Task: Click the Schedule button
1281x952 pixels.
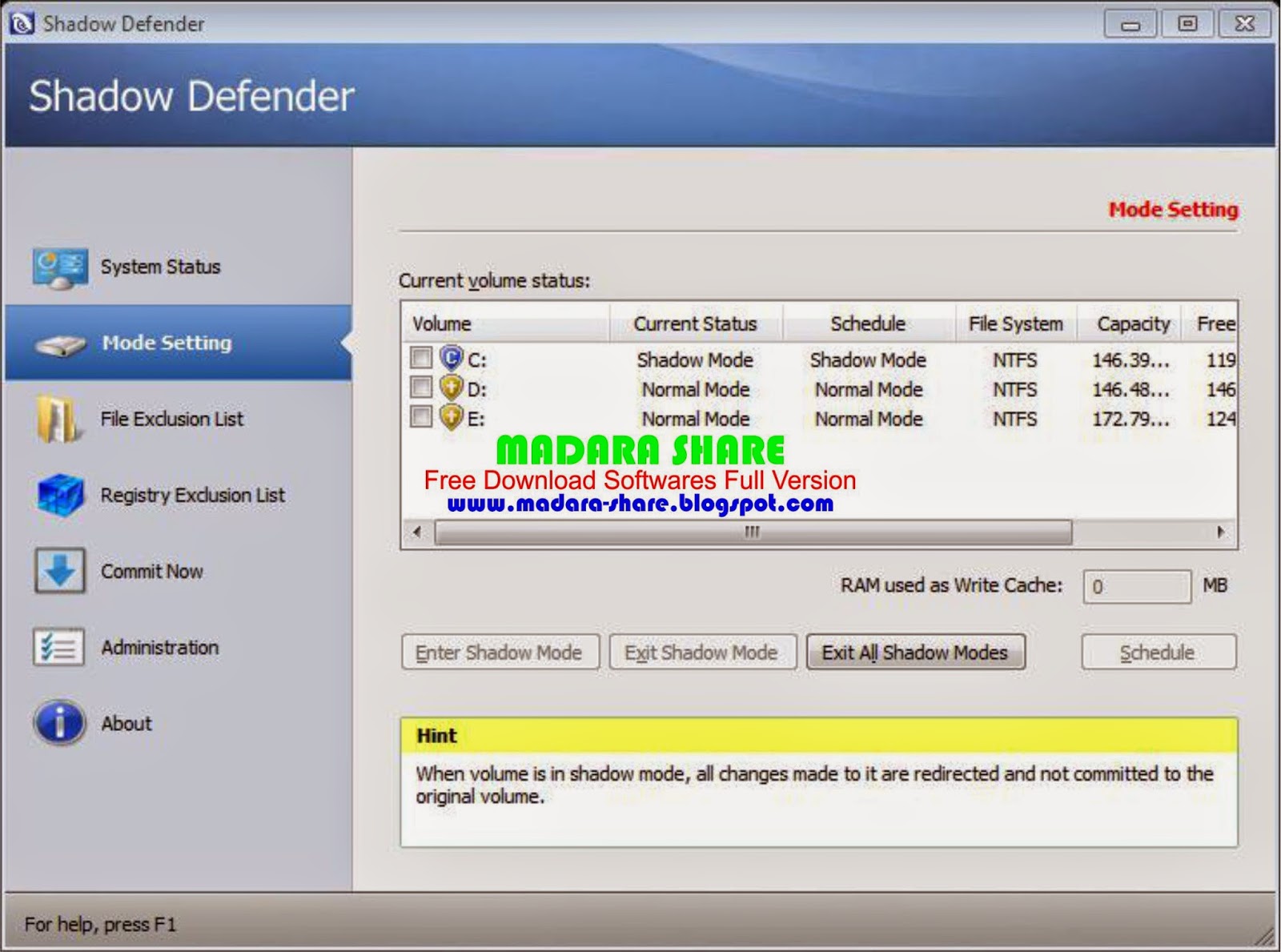Action: tap(1159, 653)
